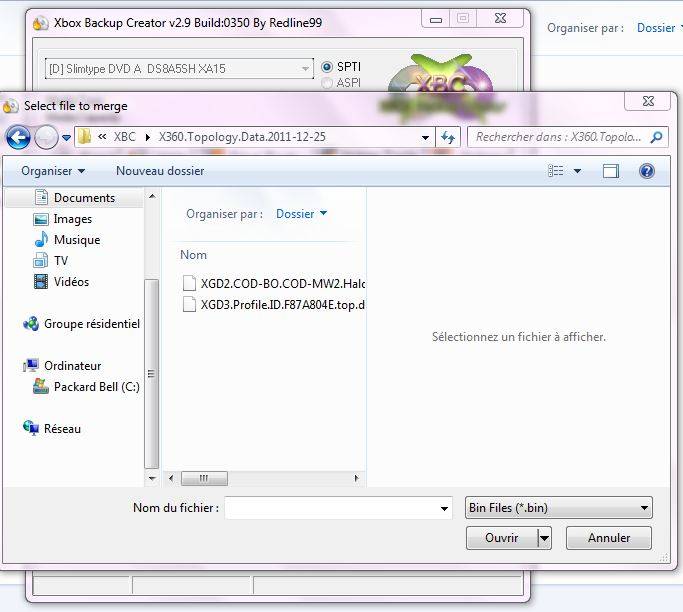Click the Ordinateur computer icon
Viewport: 683px width, 612px height.
(31, 365)
